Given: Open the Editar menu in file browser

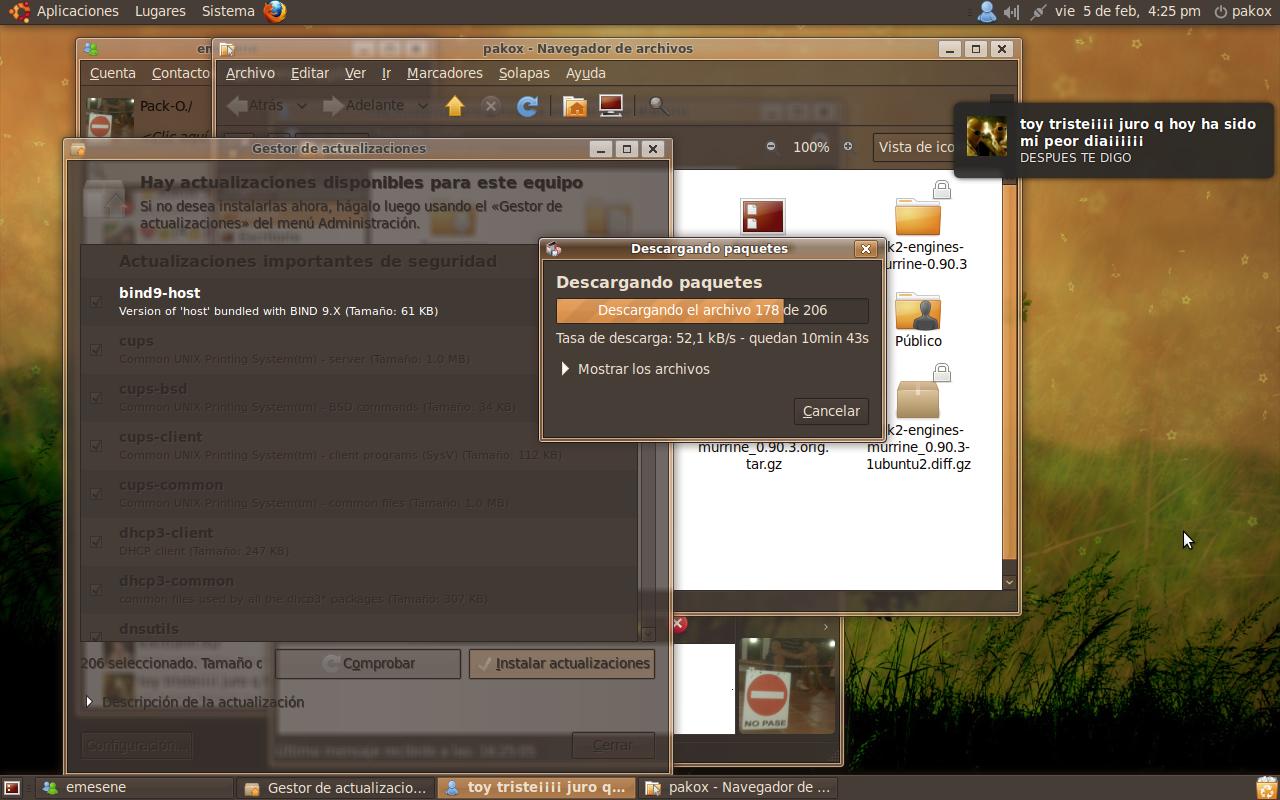Looking at the screenshot, I should [x=310, y=73].
